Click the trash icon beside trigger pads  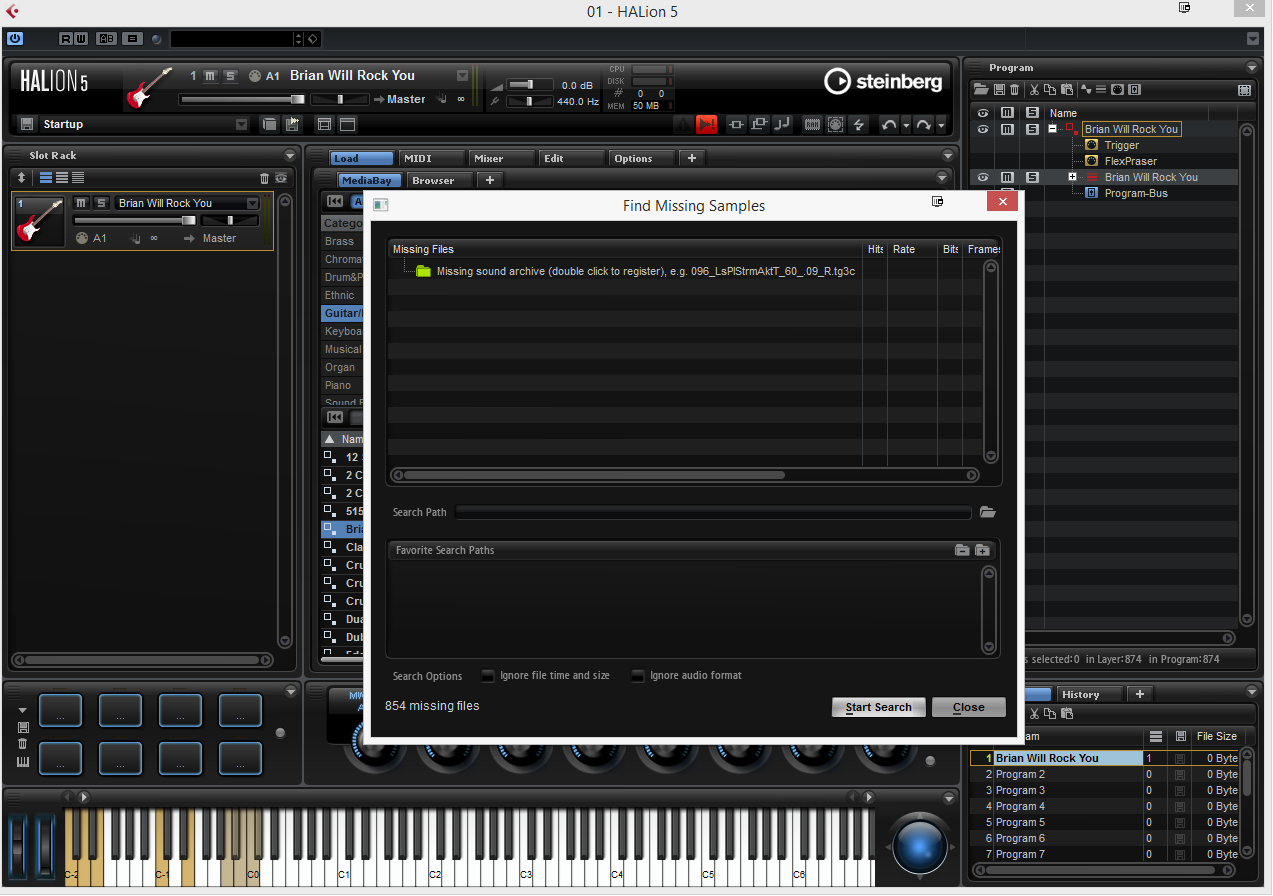pos(23,744)
